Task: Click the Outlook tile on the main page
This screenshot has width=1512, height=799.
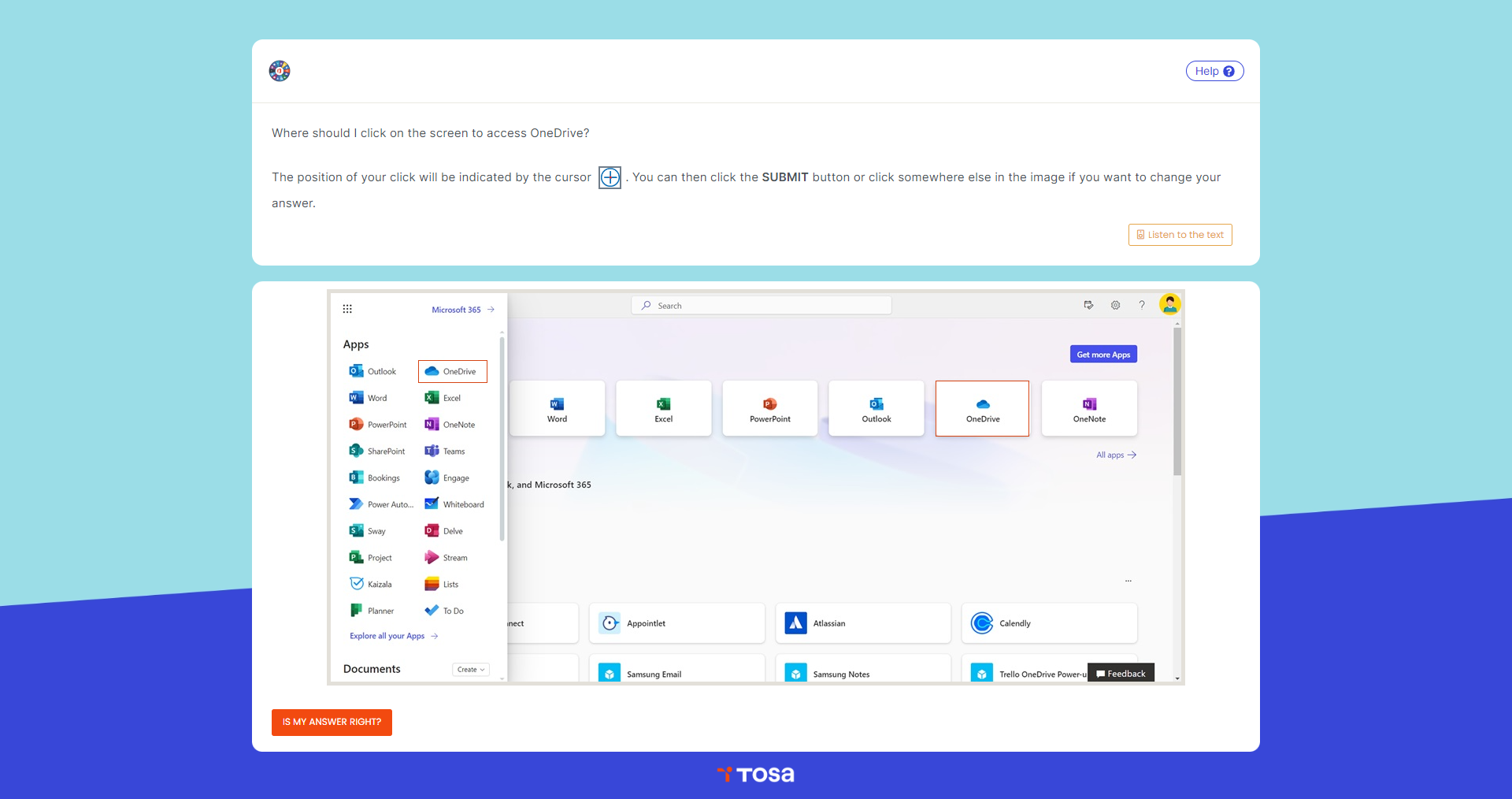Action: point(876,408)
